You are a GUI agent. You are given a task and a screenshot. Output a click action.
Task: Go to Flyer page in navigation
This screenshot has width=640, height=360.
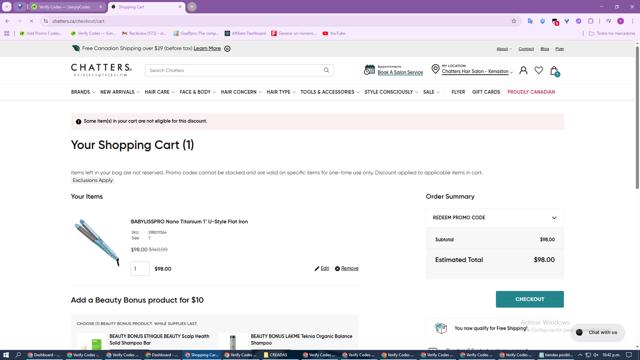click(458, 92)
